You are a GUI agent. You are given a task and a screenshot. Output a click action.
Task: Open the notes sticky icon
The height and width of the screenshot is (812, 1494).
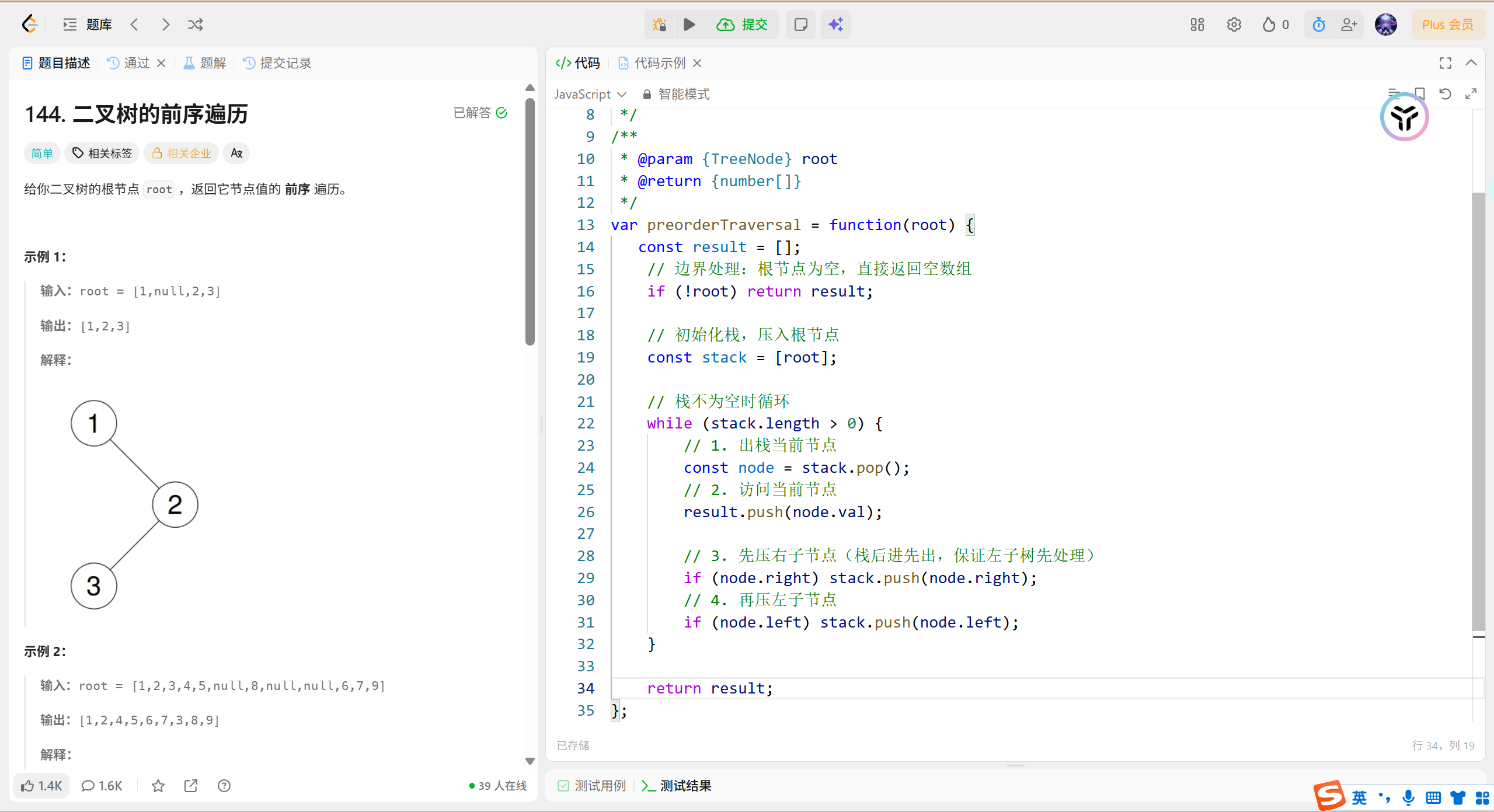pos(801,25)
